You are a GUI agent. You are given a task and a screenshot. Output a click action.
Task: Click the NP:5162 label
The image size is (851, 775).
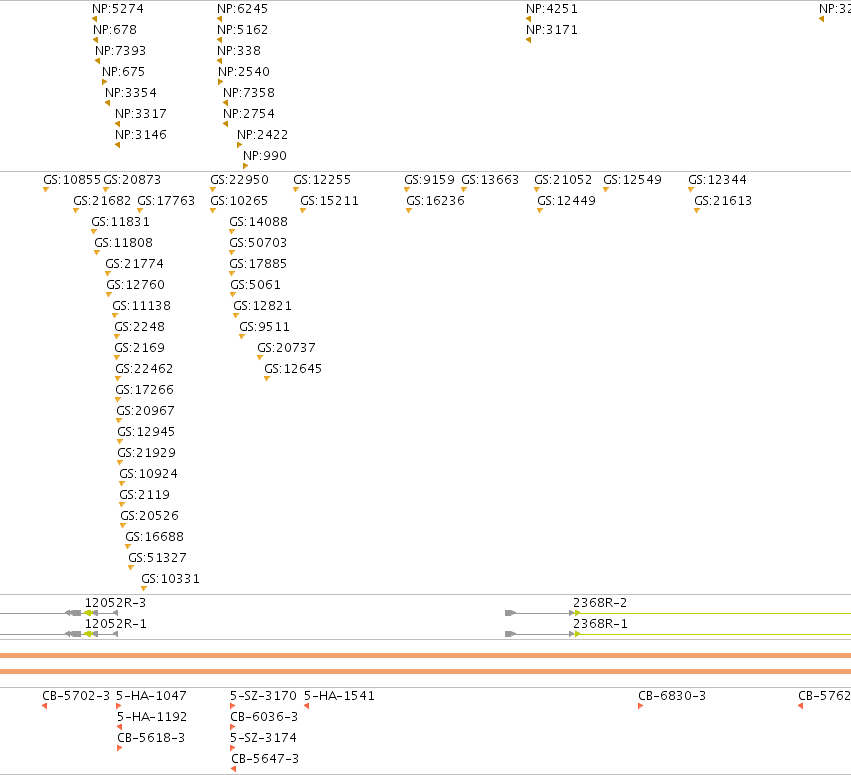pos(243,30)
